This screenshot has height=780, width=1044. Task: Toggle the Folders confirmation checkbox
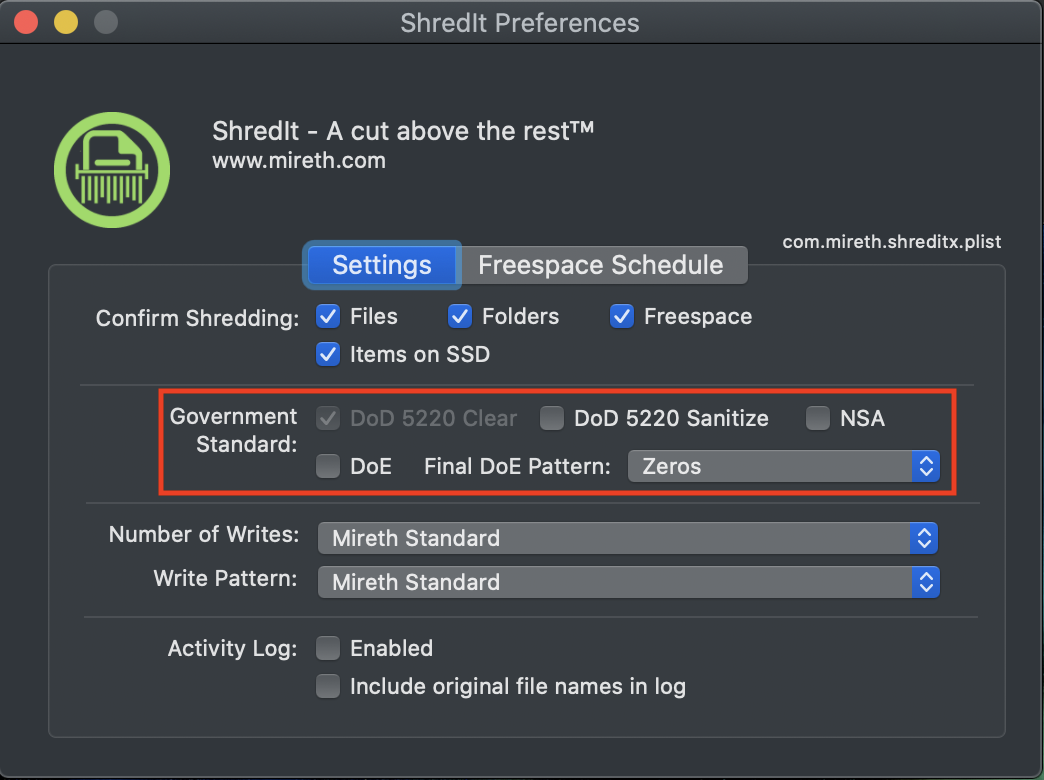tap(460, 317)
